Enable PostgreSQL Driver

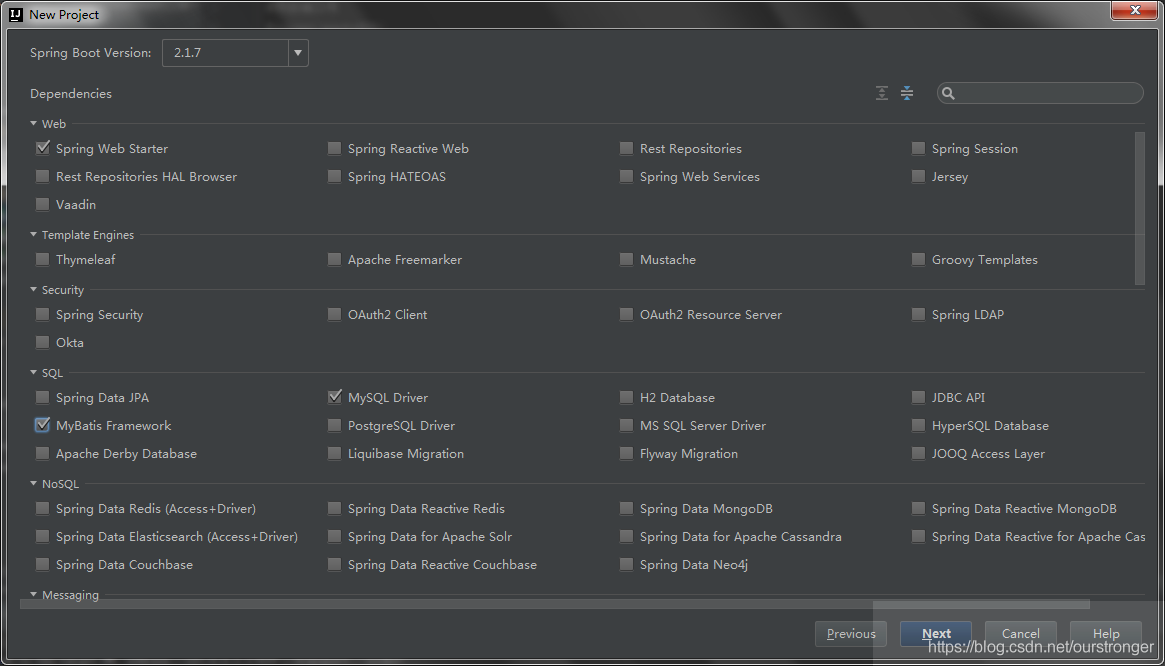[334, 426]
